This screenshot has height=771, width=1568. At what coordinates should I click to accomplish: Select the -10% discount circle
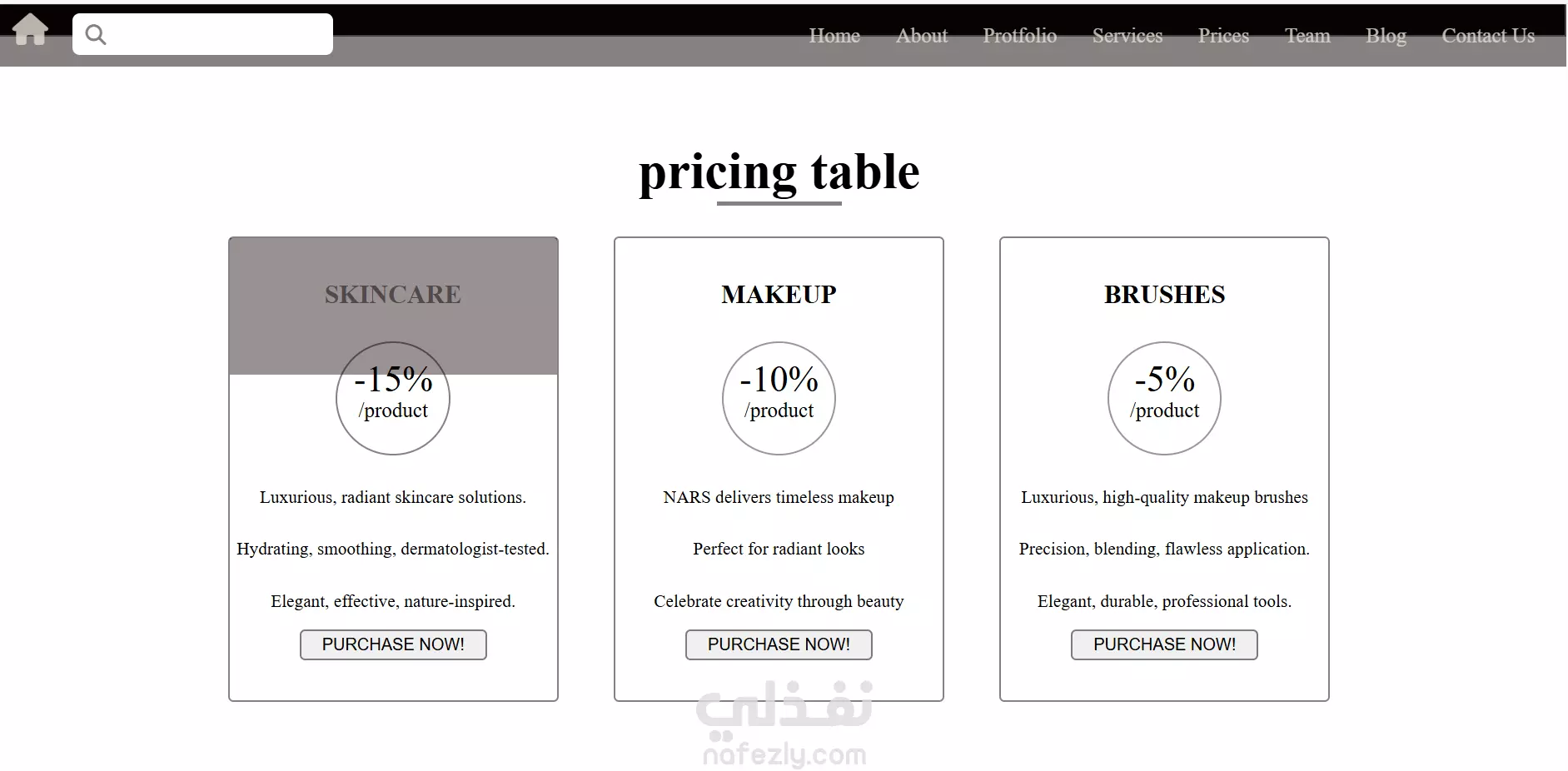[x=779, y=398]
